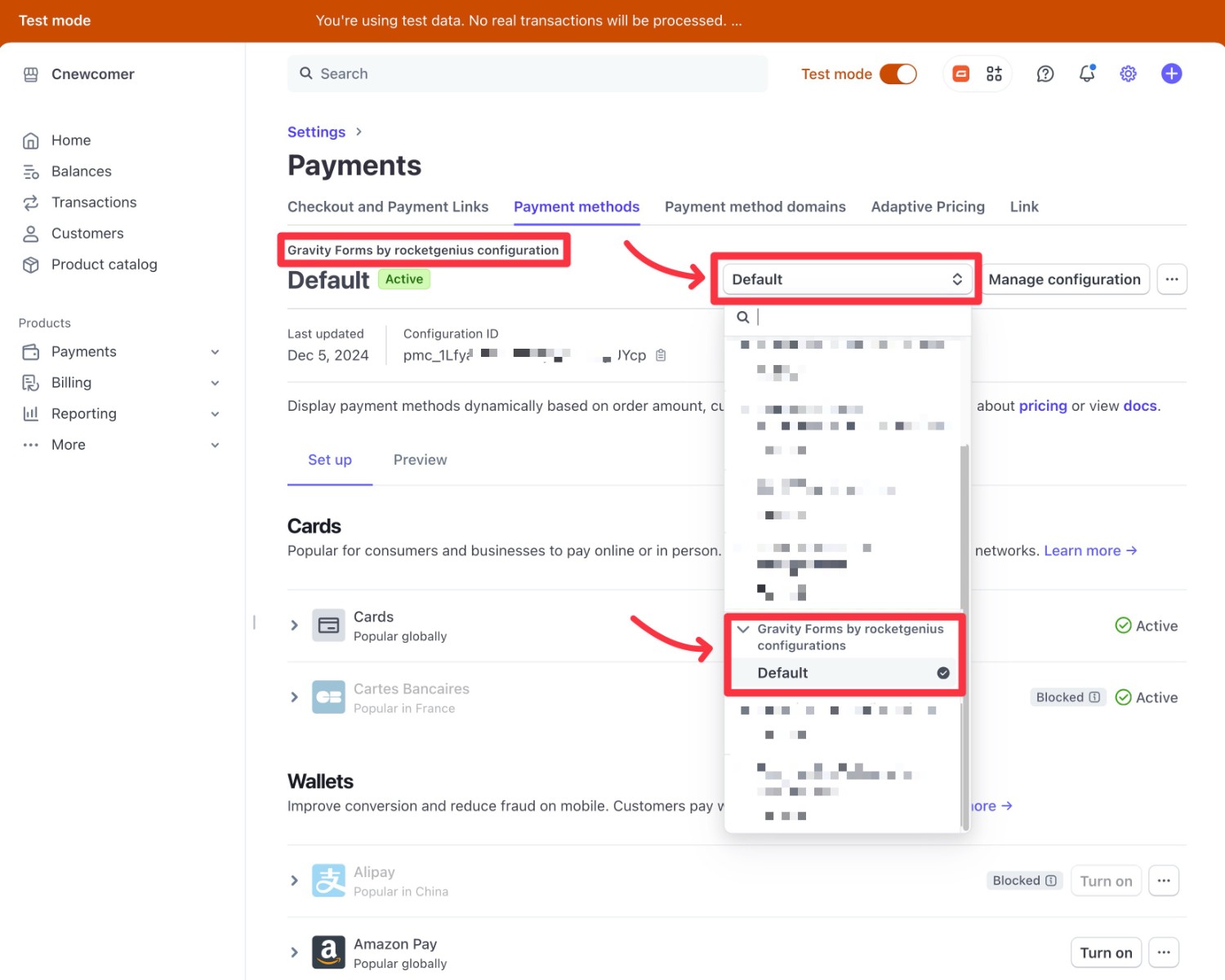
Task: Click the blue plus create button
Action: 1172,73
